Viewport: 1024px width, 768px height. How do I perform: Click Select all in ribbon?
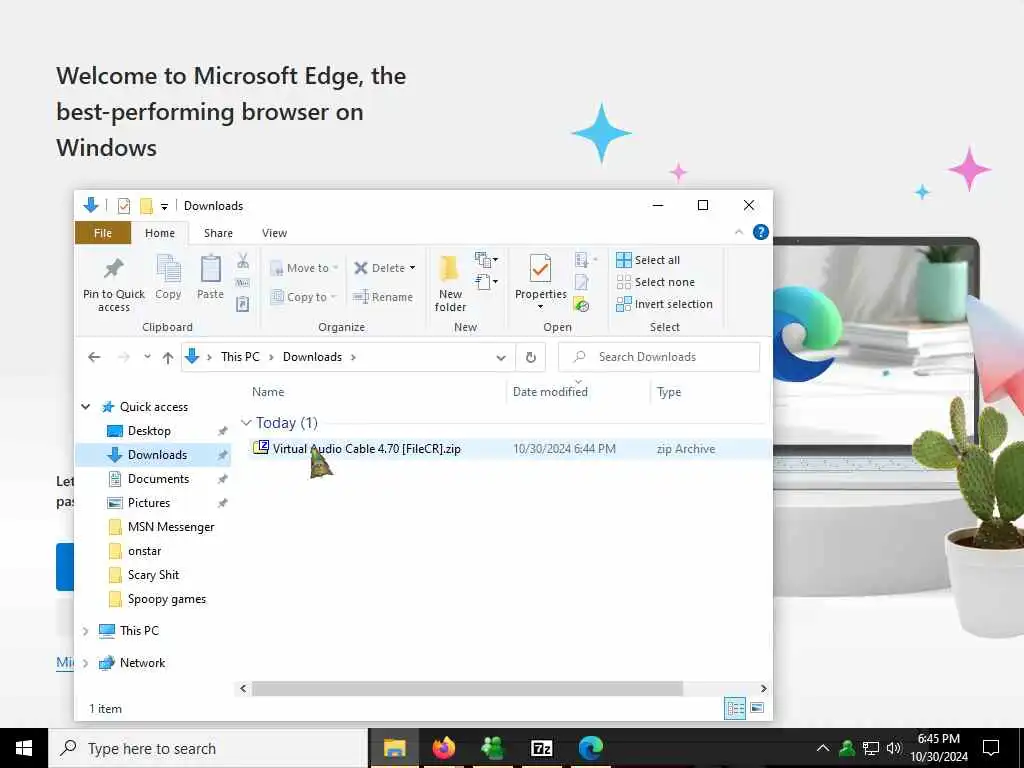pyautogui.click(x=648, y=260)
